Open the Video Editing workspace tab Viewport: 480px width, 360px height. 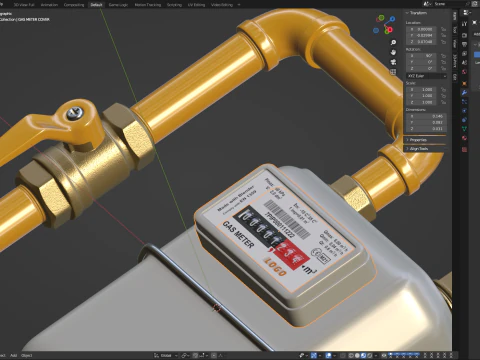[x=222, y=5]
